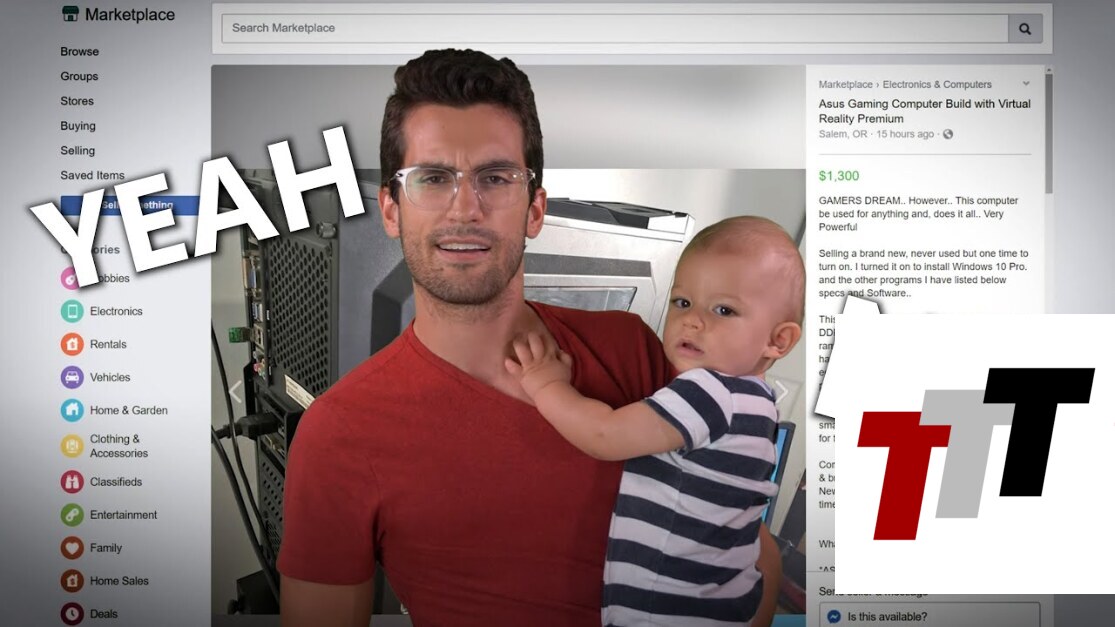Screen dimensions: 1115x627
Task: Select the Entertainment category icon
Action: (x=72, y=515)
